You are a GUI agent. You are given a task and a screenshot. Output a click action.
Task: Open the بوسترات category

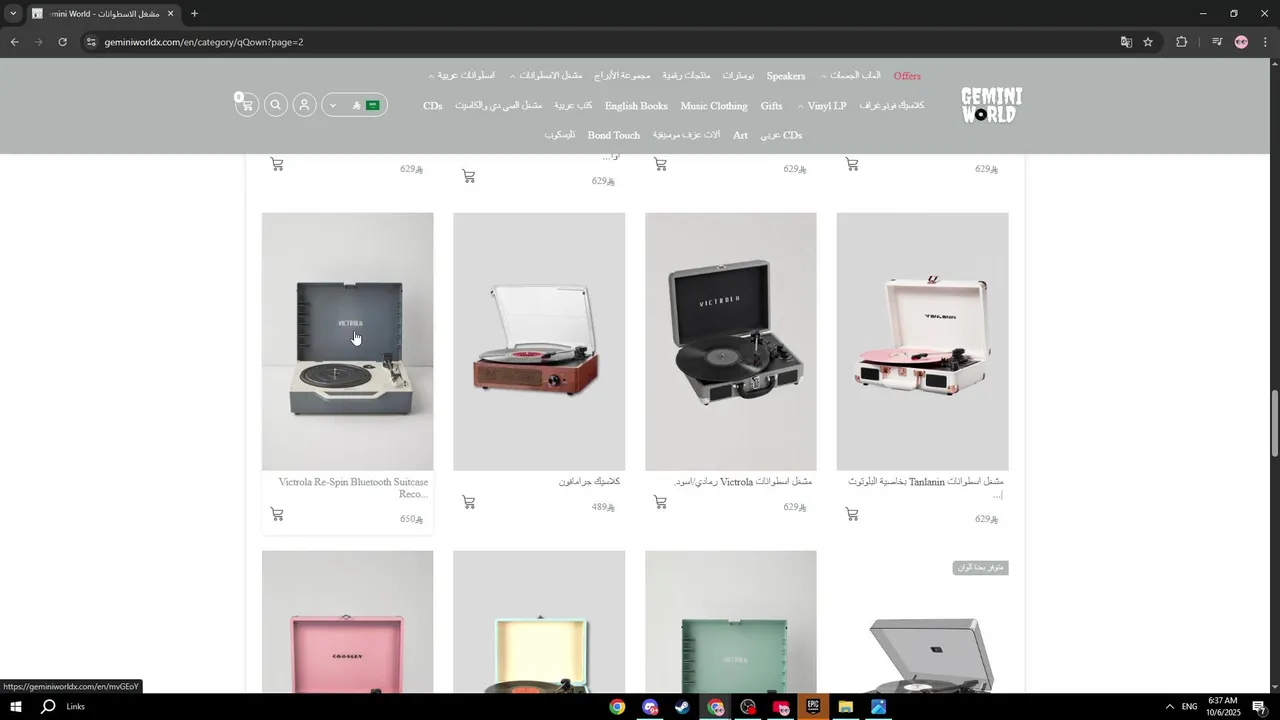[738, 76]
